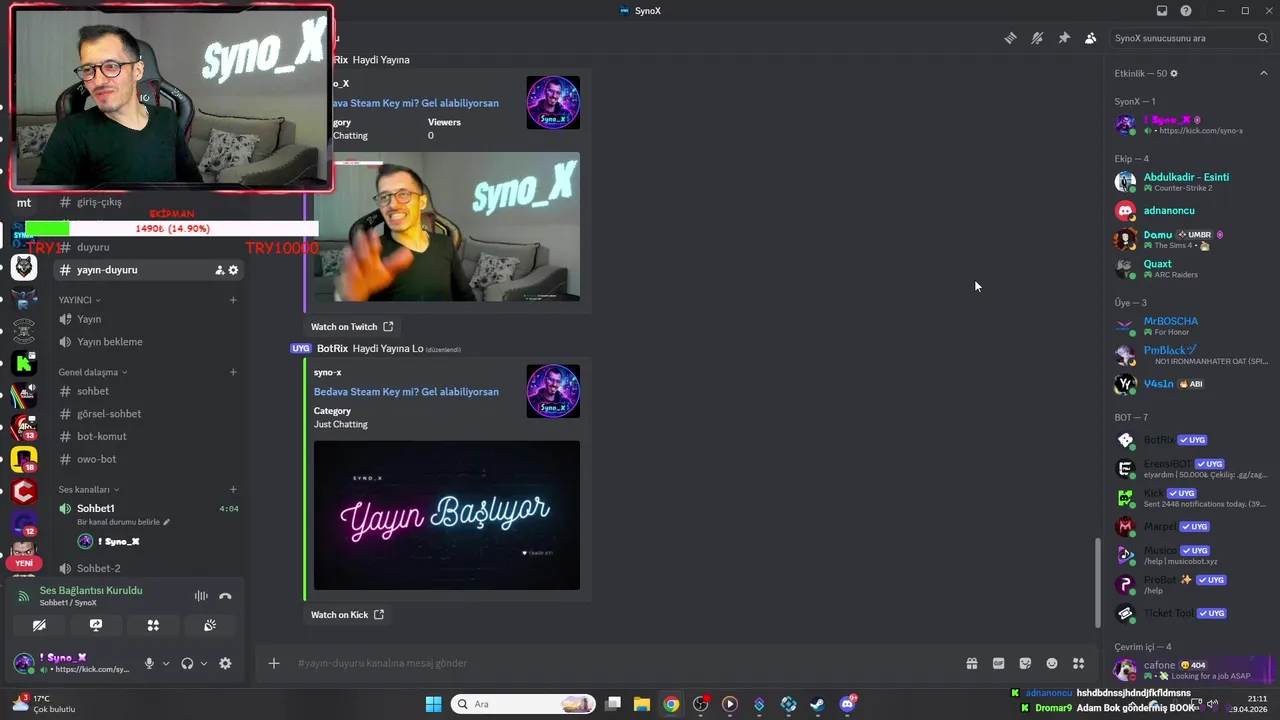Screen dimensions: 1280x720
Task: Open microphone input options arrow
Action: coord(166,663)
